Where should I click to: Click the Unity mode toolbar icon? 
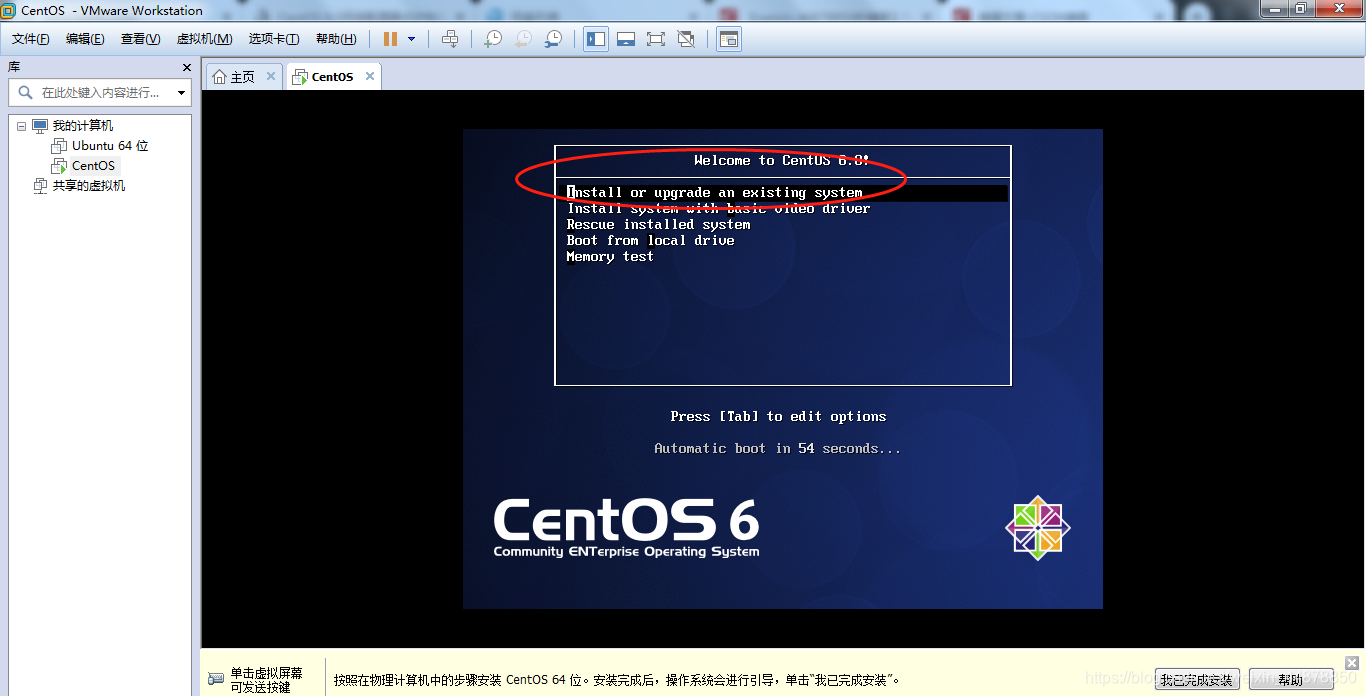(x=686, y=39)
